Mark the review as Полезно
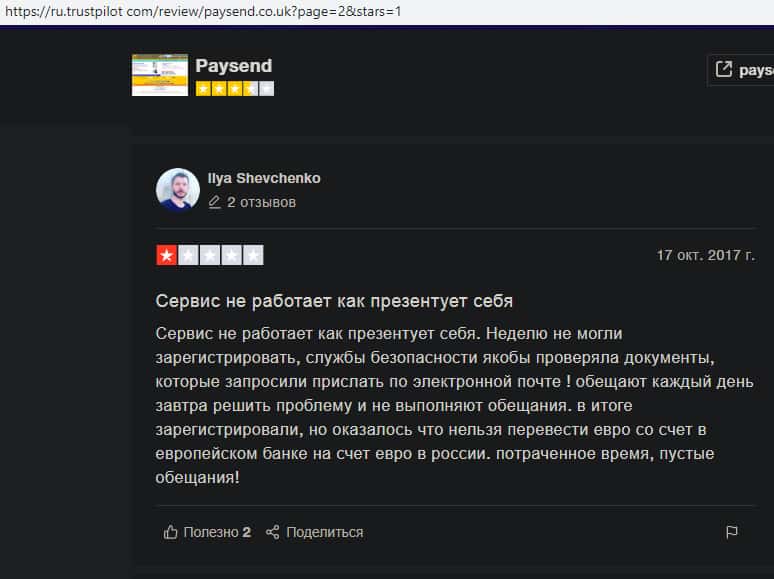 207,532
